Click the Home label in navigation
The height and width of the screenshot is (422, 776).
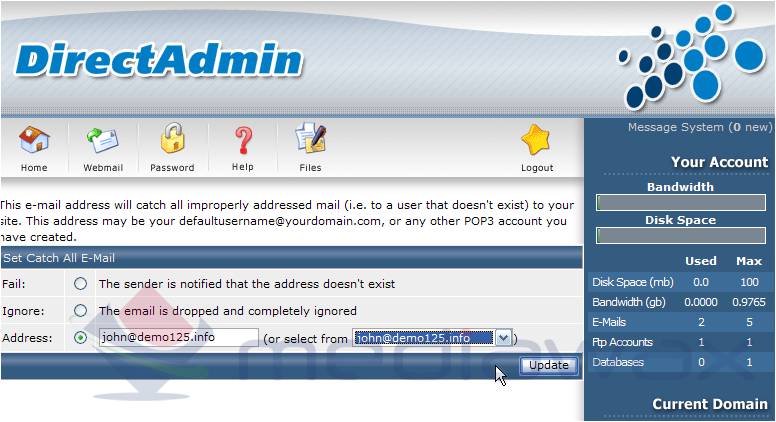point(34,168)
